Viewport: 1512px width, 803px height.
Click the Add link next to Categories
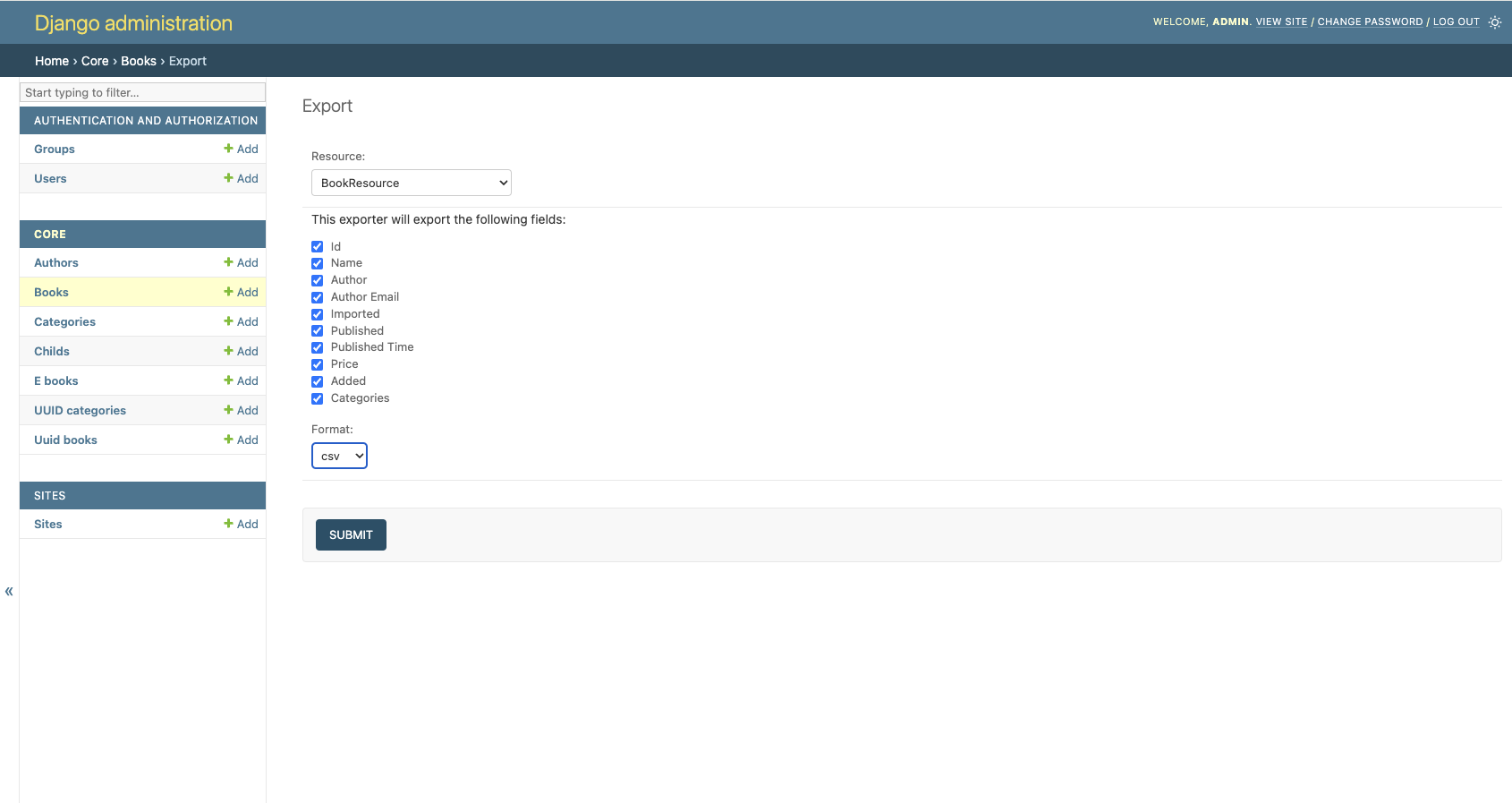(241, 321)
